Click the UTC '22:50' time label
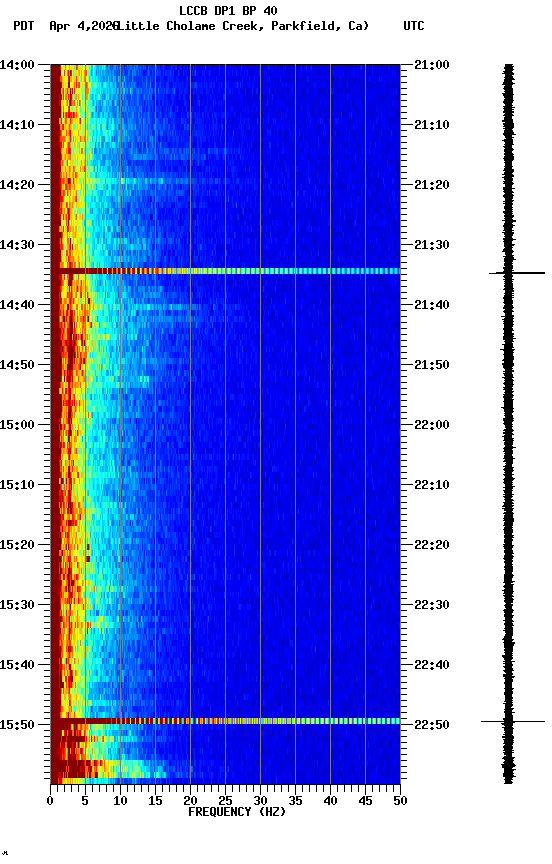This screenshot has width=552, height=864. (432, 725)
